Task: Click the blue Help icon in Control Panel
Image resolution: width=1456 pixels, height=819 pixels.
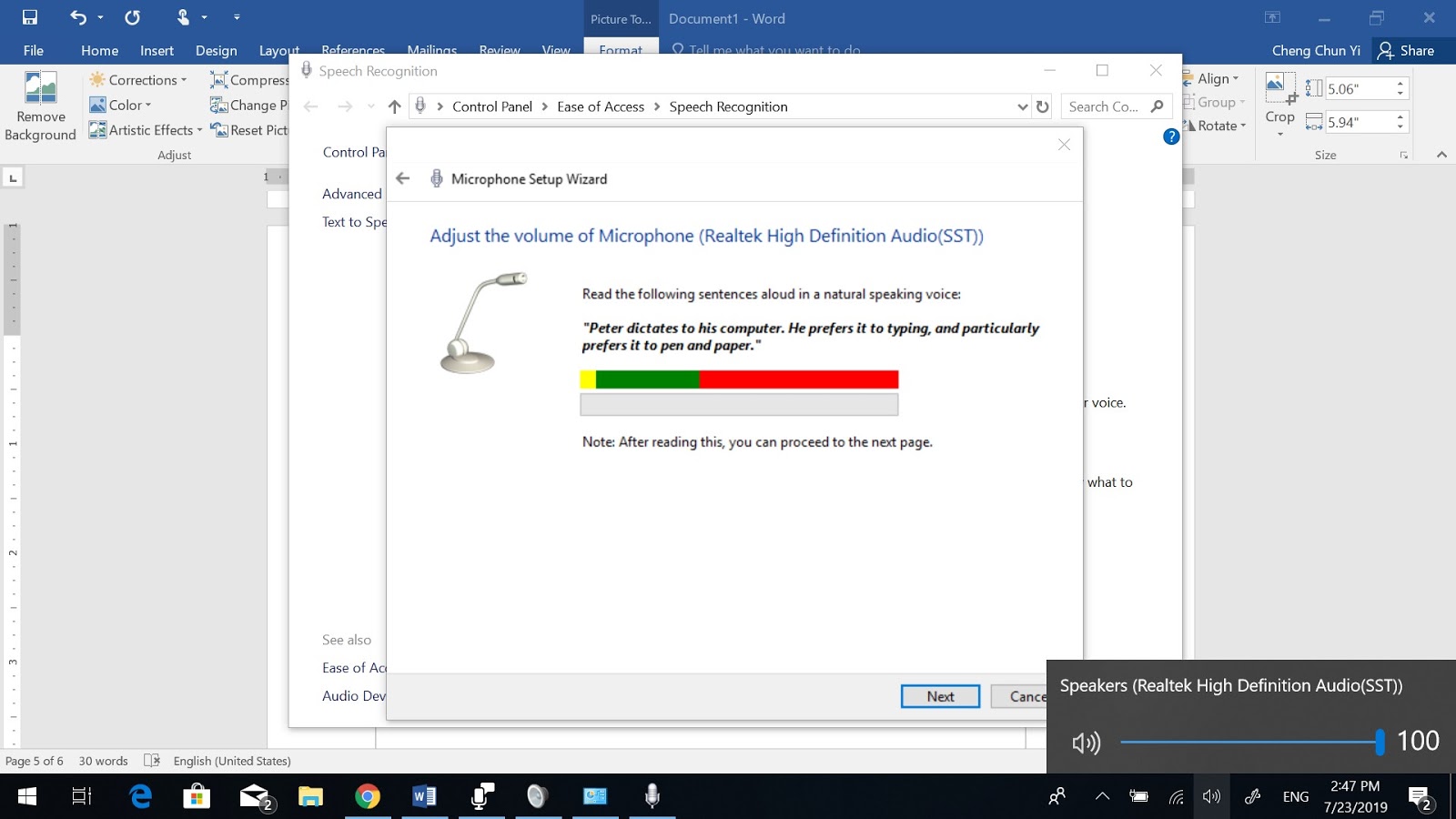Action: 1171,136
